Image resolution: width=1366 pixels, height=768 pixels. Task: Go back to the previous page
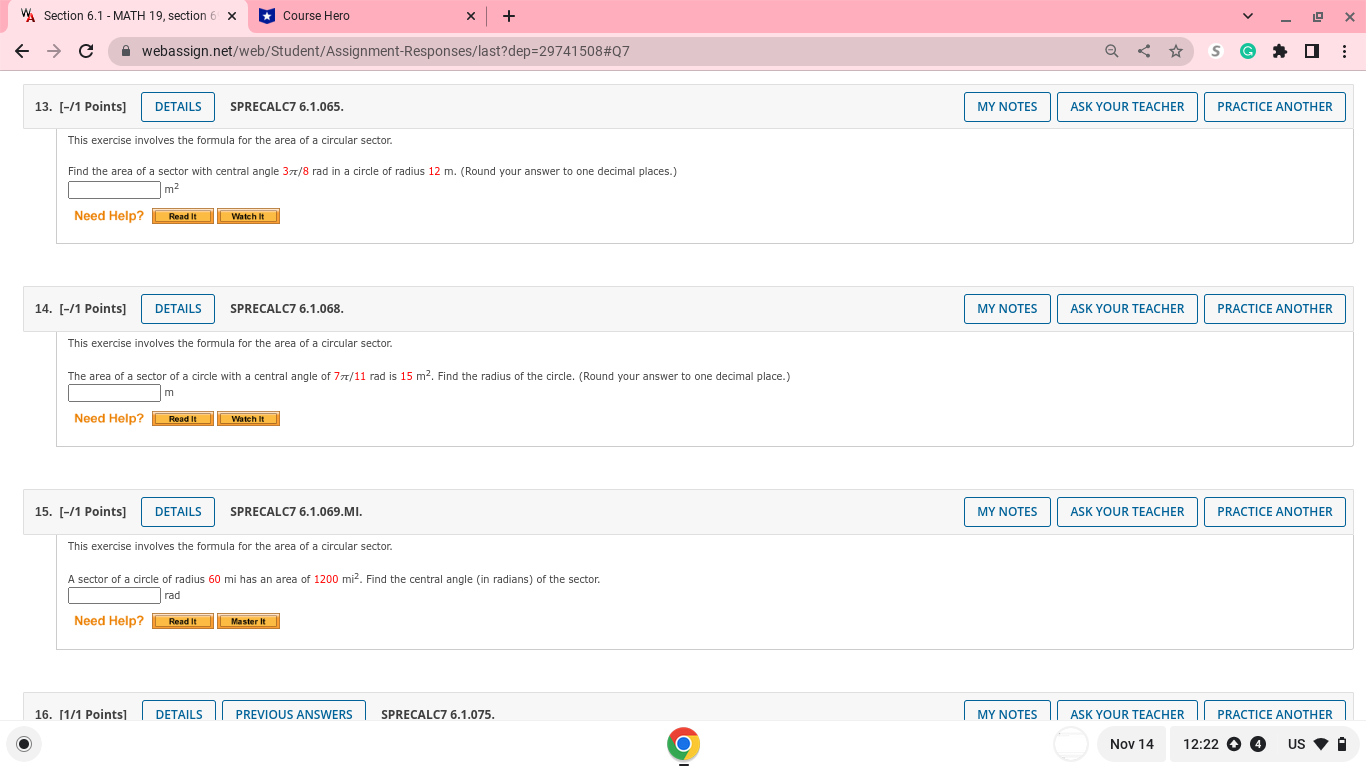22,51
